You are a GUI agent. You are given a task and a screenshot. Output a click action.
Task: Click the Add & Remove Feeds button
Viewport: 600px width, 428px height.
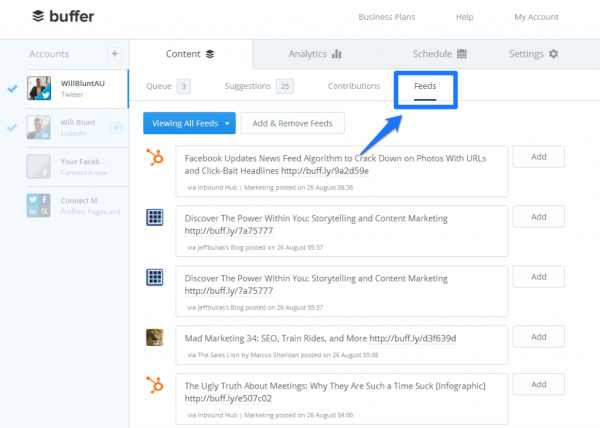tap(293, 123)
